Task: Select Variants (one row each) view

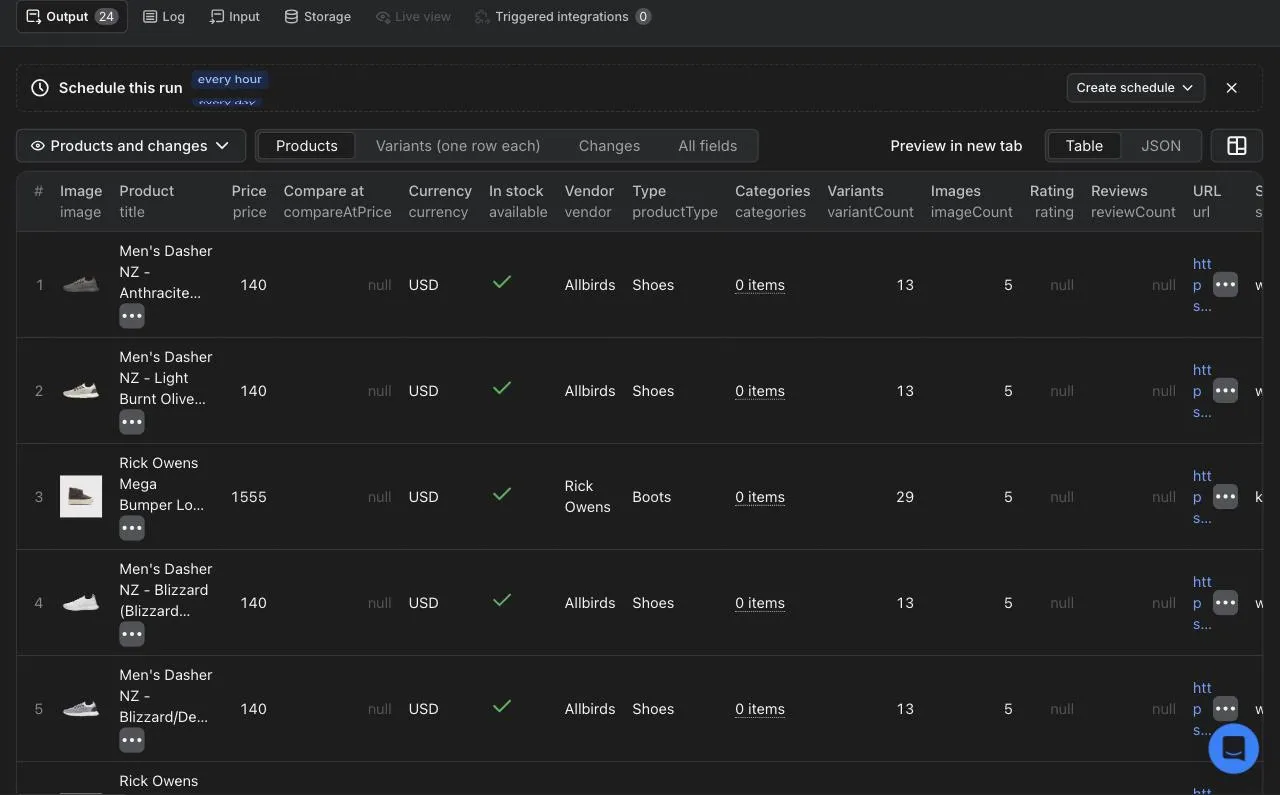Action: pyautogui.click(x=458, y=146)
